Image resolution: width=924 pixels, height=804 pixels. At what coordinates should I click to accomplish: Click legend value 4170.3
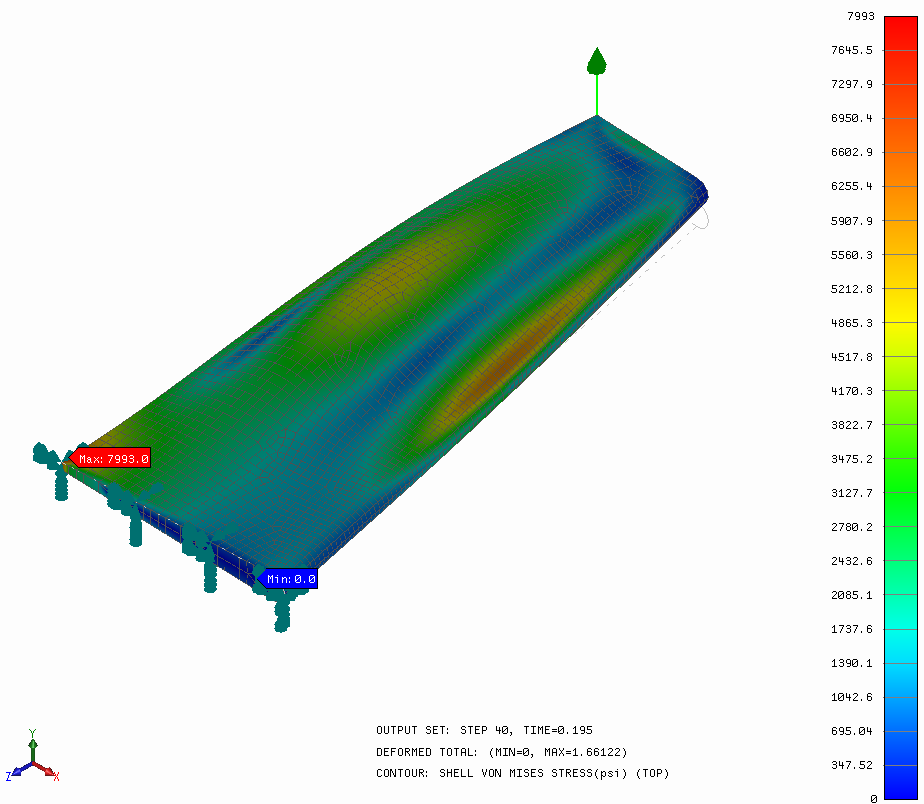(x=852, y=391)
